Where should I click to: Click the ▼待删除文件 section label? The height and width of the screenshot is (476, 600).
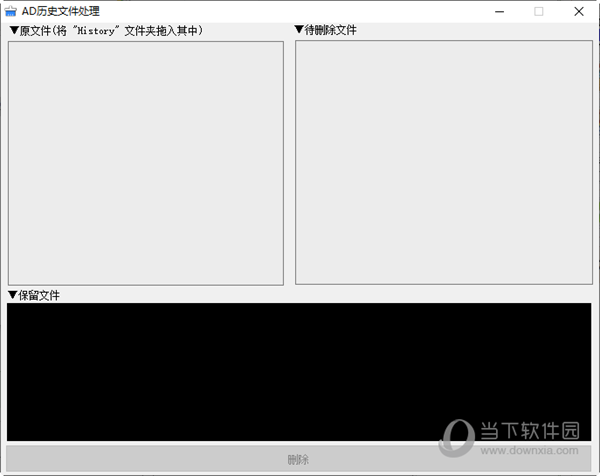pyautogui.click(x=326, y=30)
